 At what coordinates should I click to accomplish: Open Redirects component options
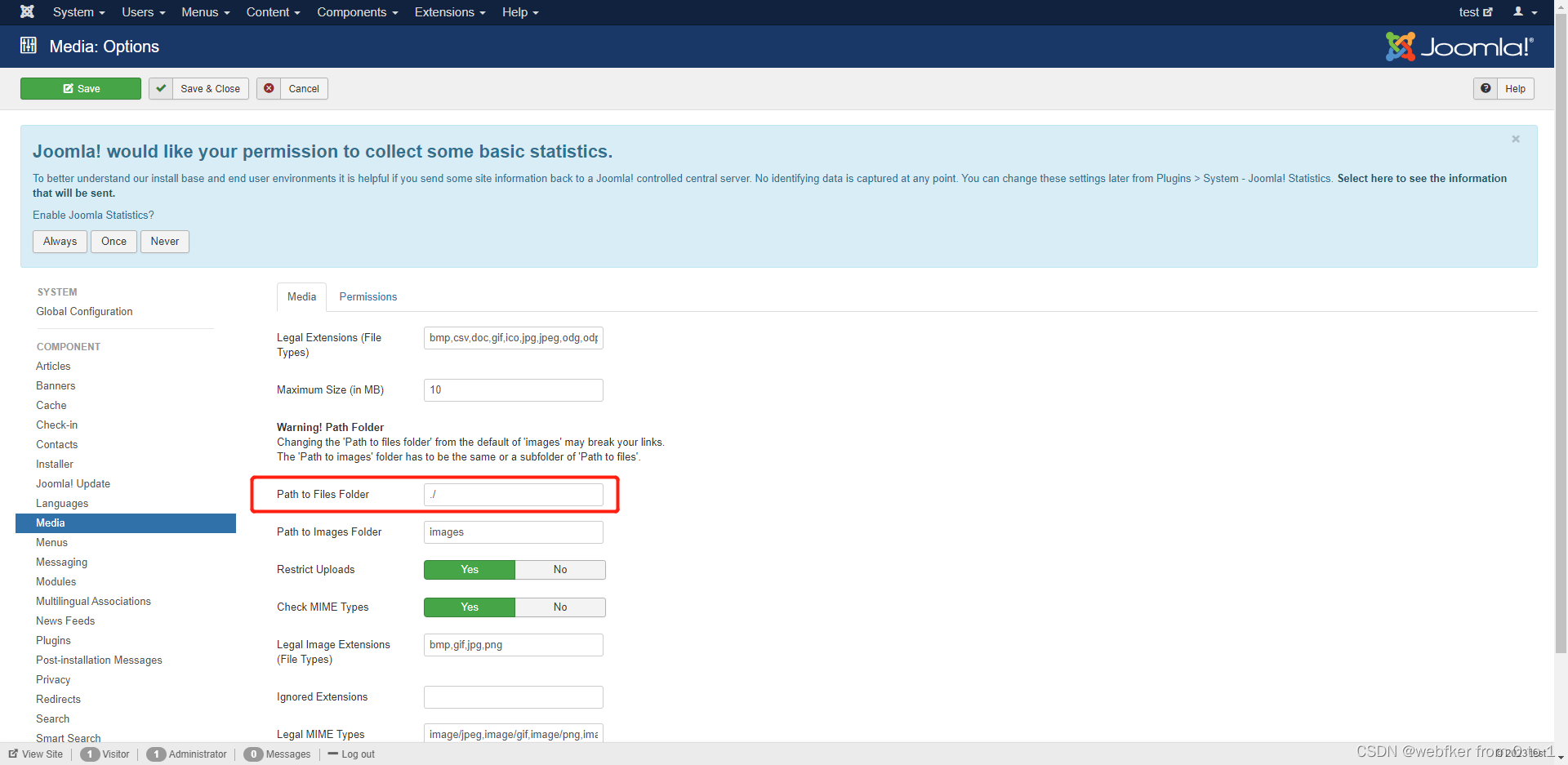pos(58,700)
